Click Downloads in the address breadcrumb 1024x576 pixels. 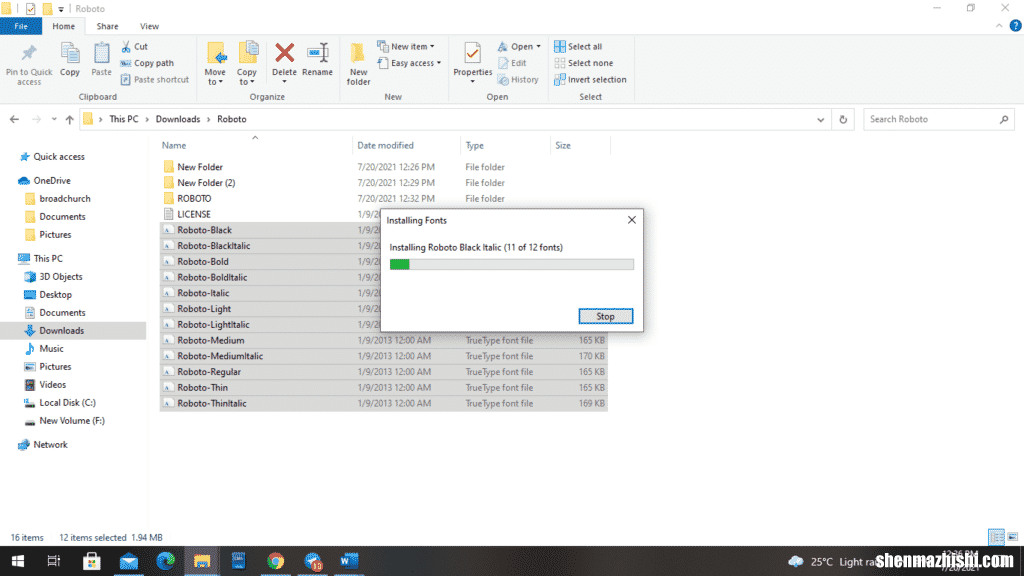click(x=178, y=120)
